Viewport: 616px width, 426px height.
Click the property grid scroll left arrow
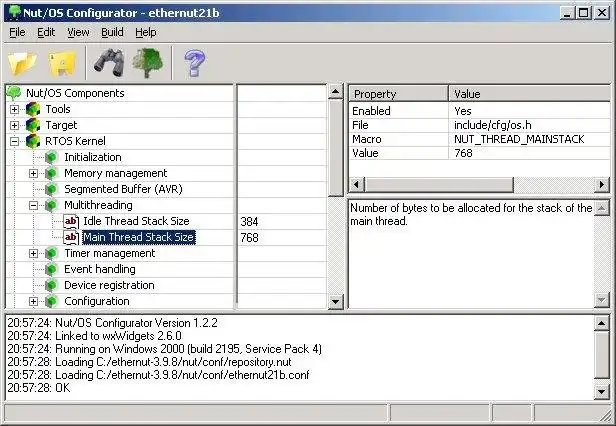pos(356,184)
